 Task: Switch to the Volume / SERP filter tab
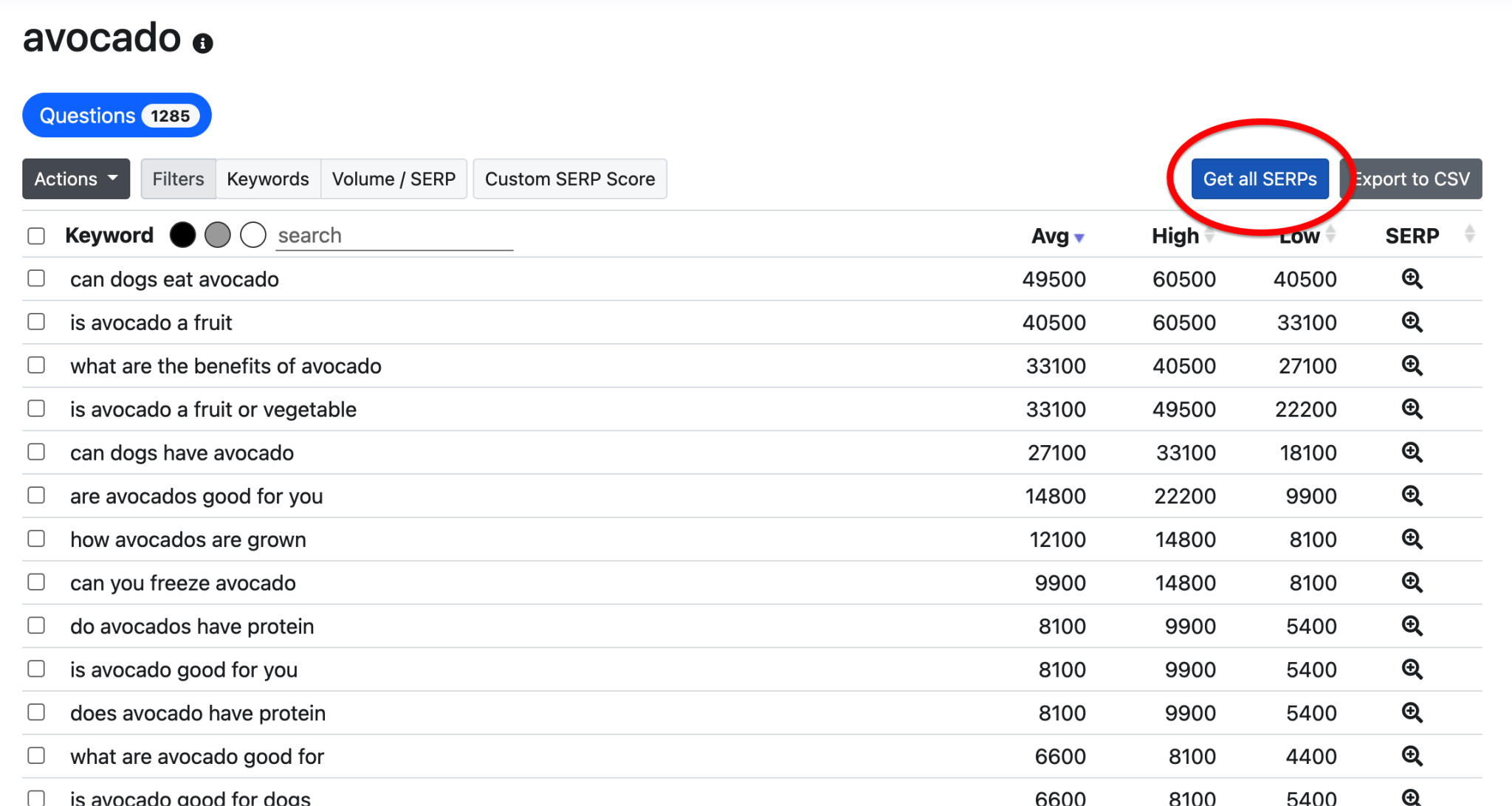(394, 179)
